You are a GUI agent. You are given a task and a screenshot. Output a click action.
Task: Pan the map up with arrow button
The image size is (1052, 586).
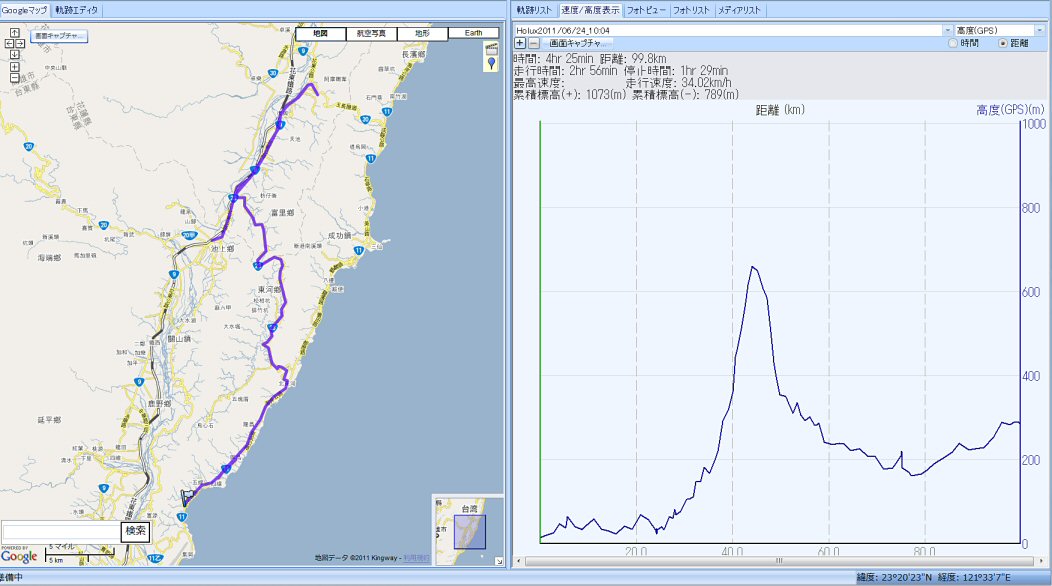coord(15,32)
